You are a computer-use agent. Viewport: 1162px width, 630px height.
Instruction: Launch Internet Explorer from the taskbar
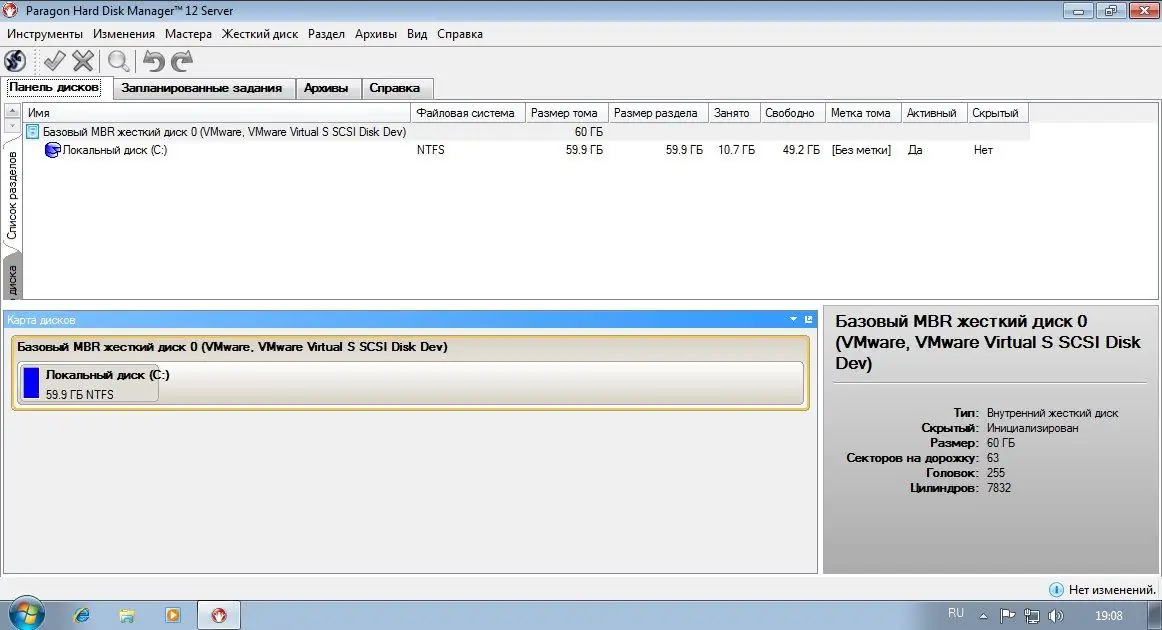pyautogui.click(x=82, y=615)
